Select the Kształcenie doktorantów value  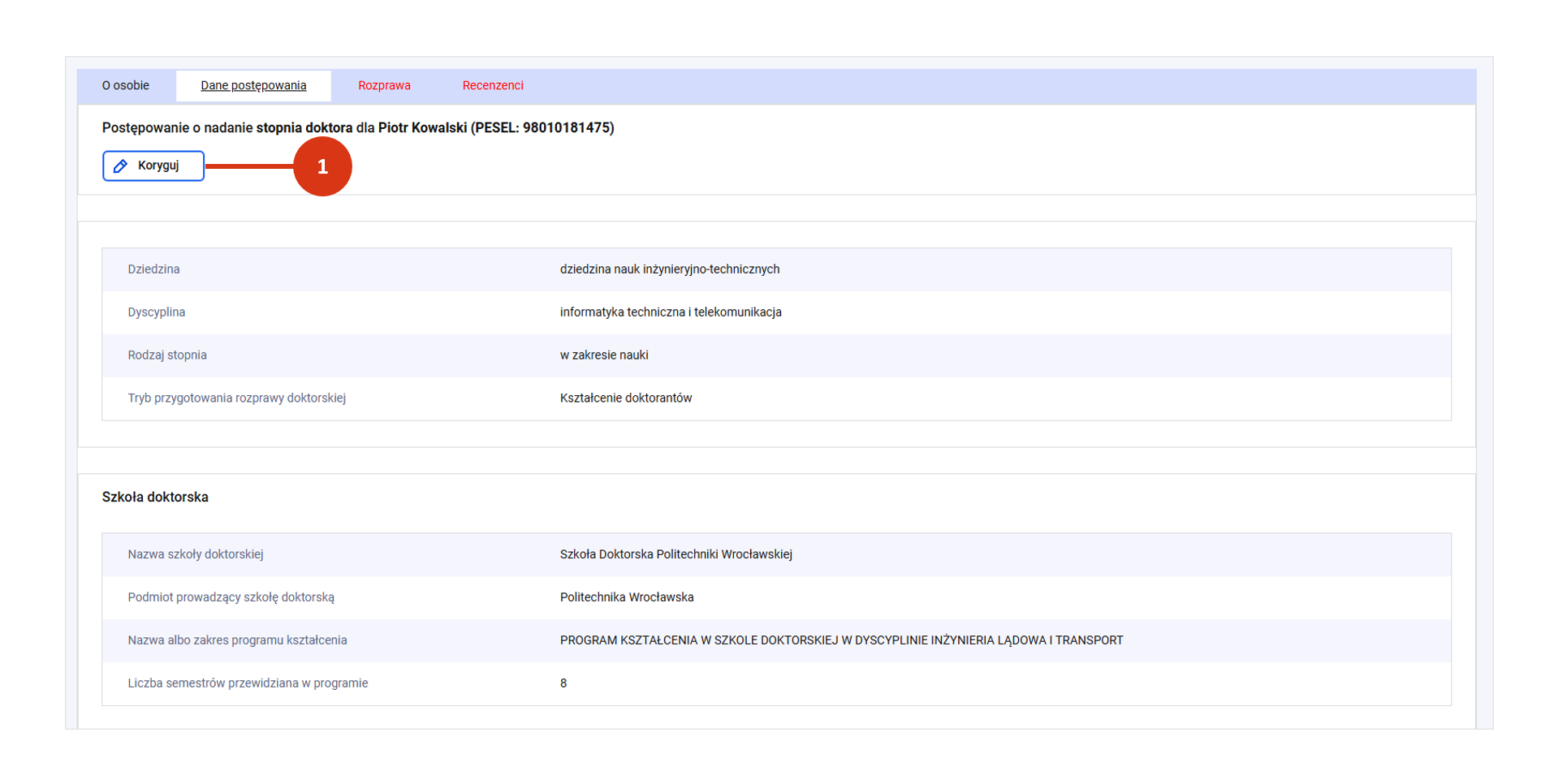coord(626,398)
